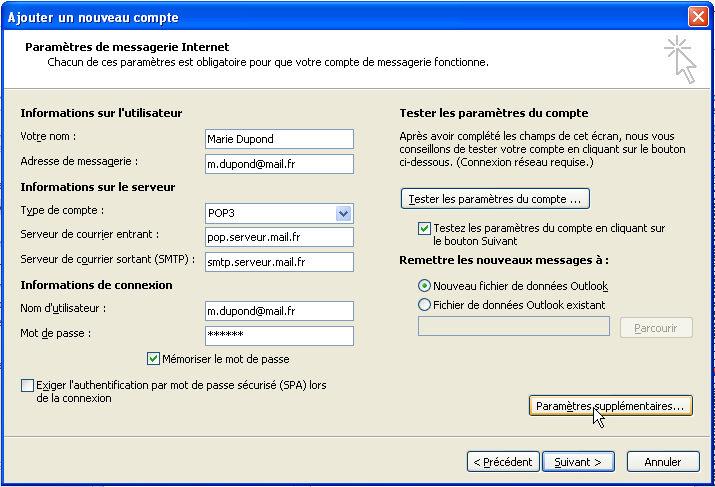Choose Fichier de données Outlook existant radio
The width and height of the screenshot is (715, 487).
click(424, 305)
